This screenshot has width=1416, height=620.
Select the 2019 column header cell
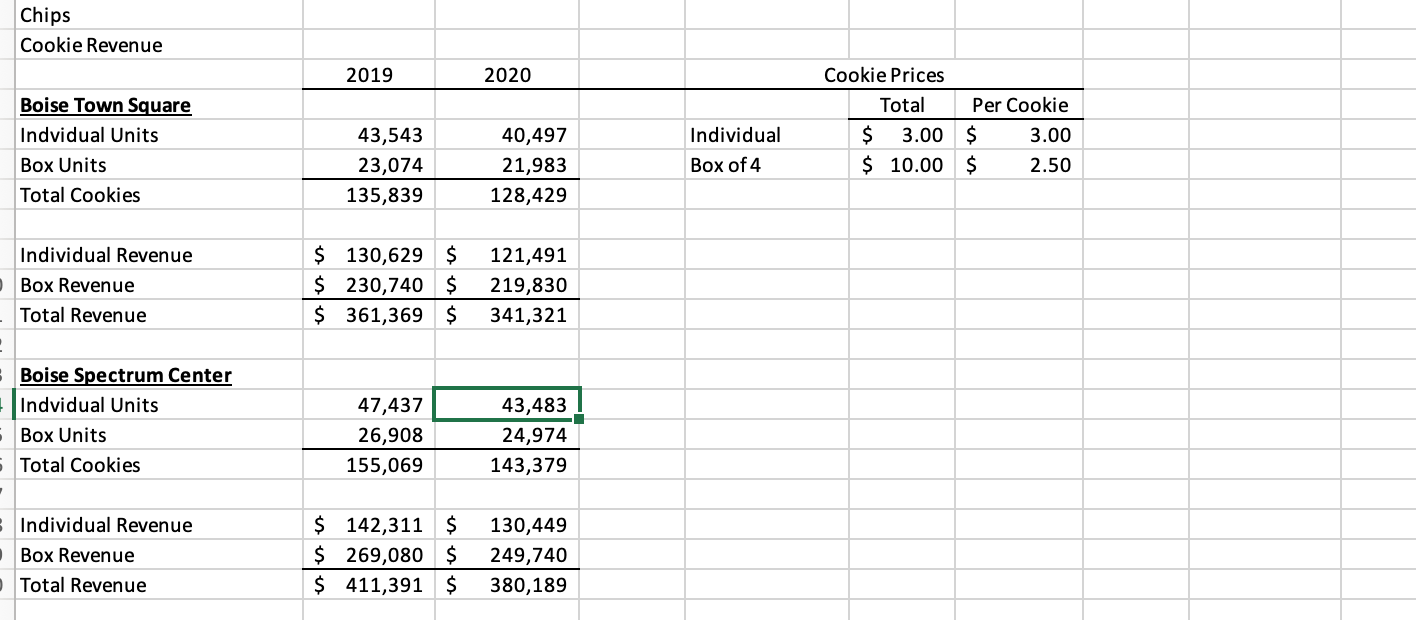pos(368,75)
